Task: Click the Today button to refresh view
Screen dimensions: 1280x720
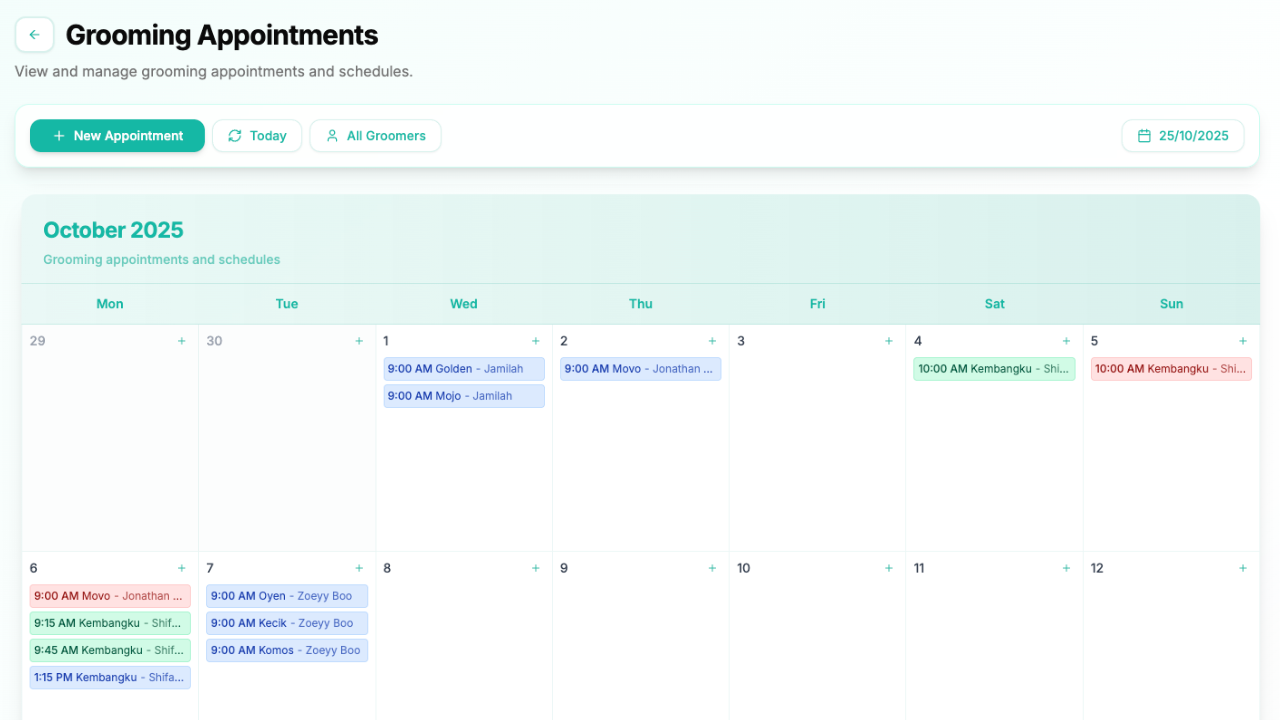Action: tap(257, 135)
